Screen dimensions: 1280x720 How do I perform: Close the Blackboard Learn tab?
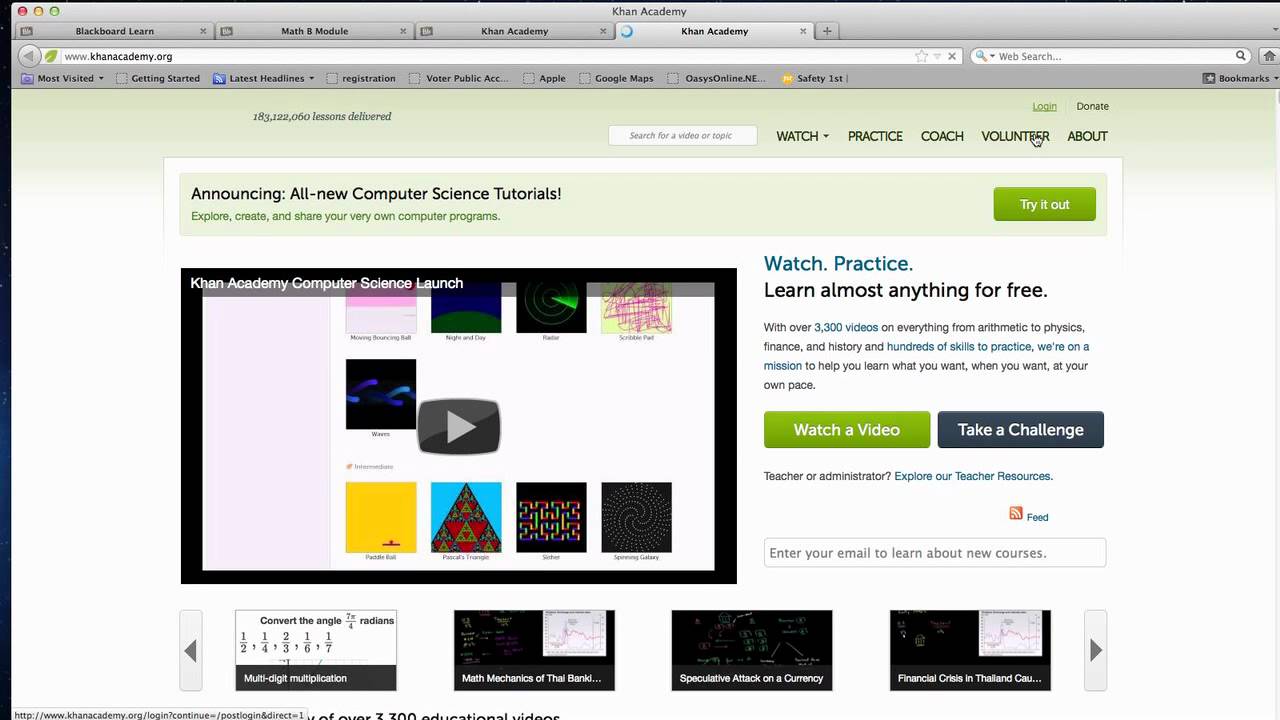click(x=204, y=31)
